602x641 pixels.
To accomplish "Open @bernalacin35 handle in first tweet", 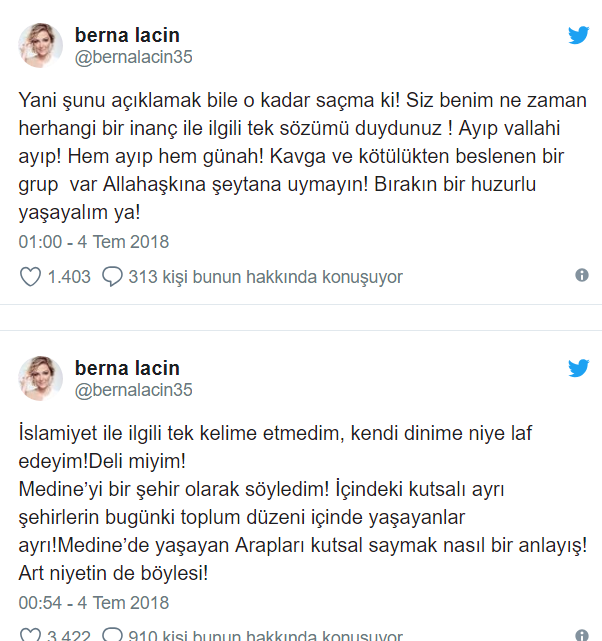I will tap(133, 57).
